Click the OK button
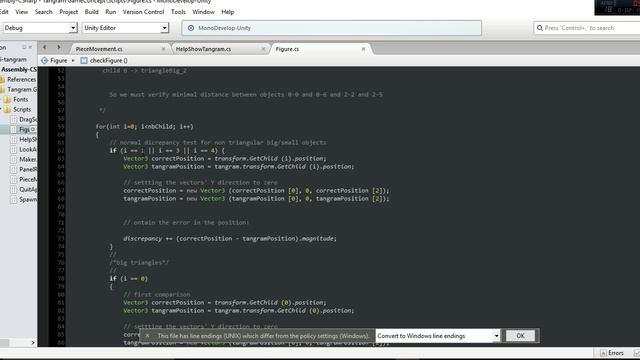Image resolution: width=640 pixels, height=360 pixels. pos(520,336)
